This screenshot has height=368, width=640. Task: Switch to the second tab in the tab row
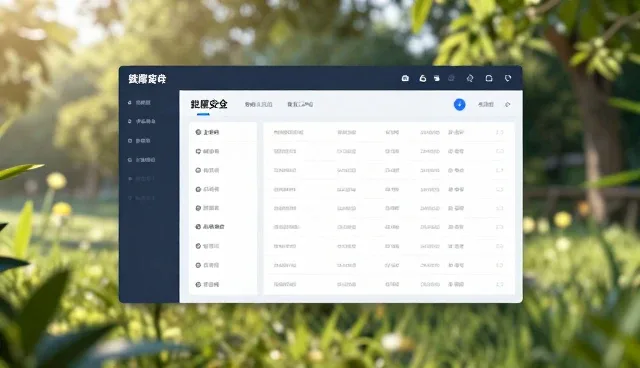coord(258,104)
